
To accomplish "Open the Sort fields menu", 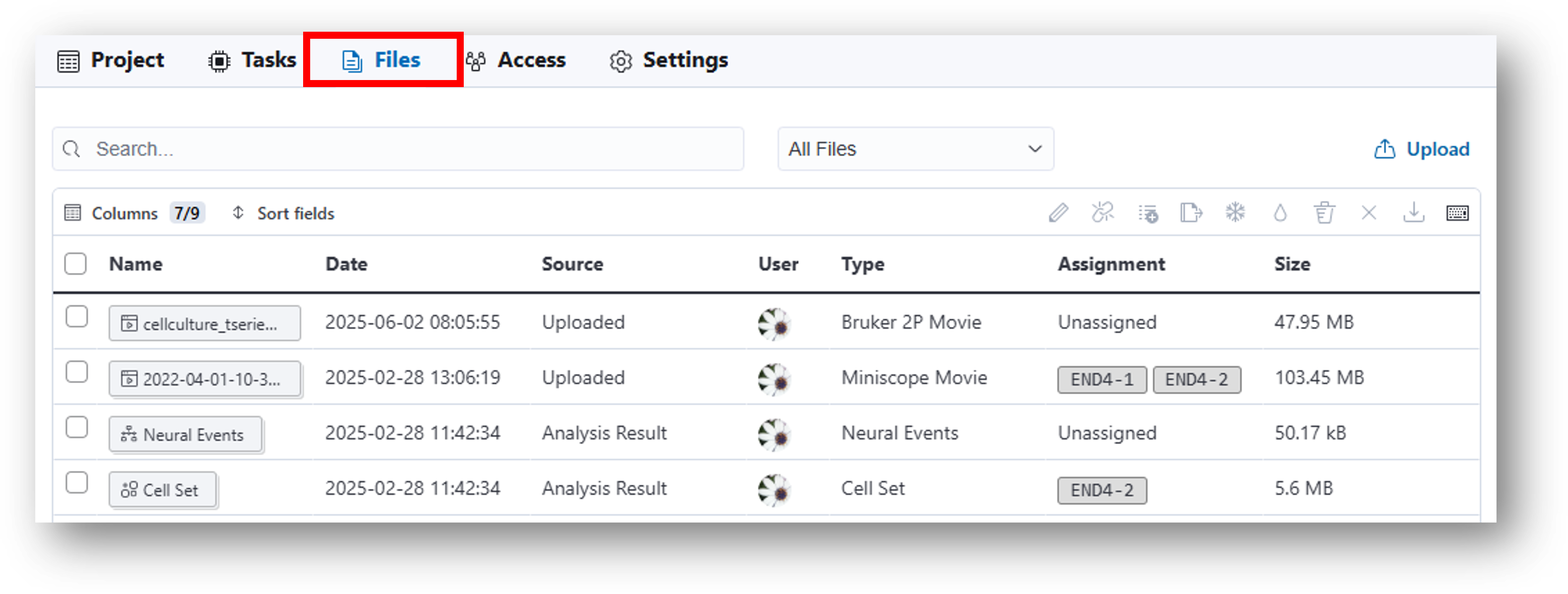I will coord(283,213).
